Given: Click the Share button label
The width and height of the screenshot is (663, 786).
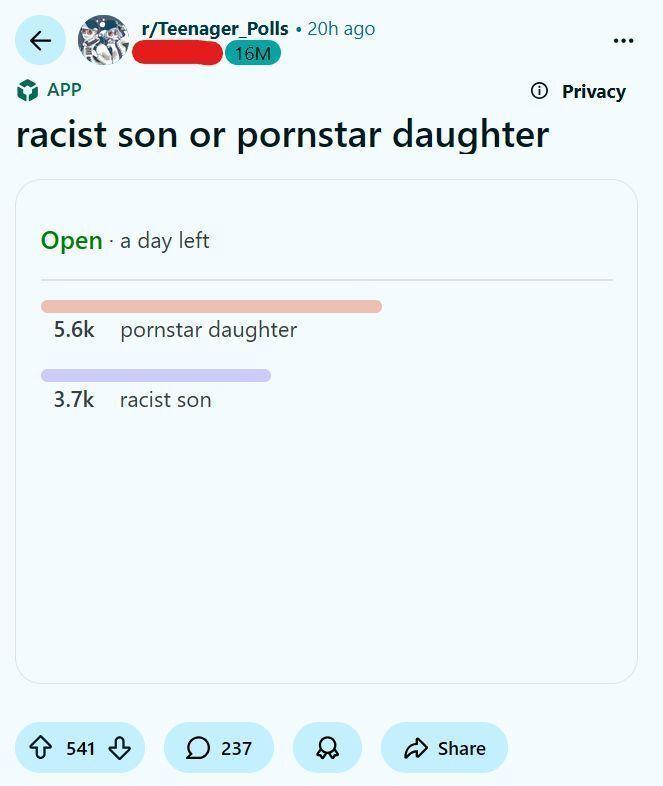Looking at the screenshot, I should [462, 748].
